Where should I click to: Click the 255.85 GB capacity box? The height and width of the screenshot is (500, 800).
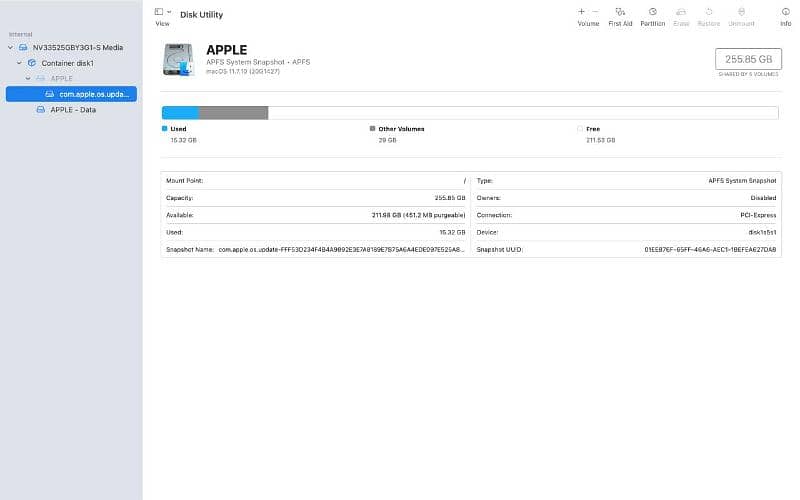coord(746,58)
